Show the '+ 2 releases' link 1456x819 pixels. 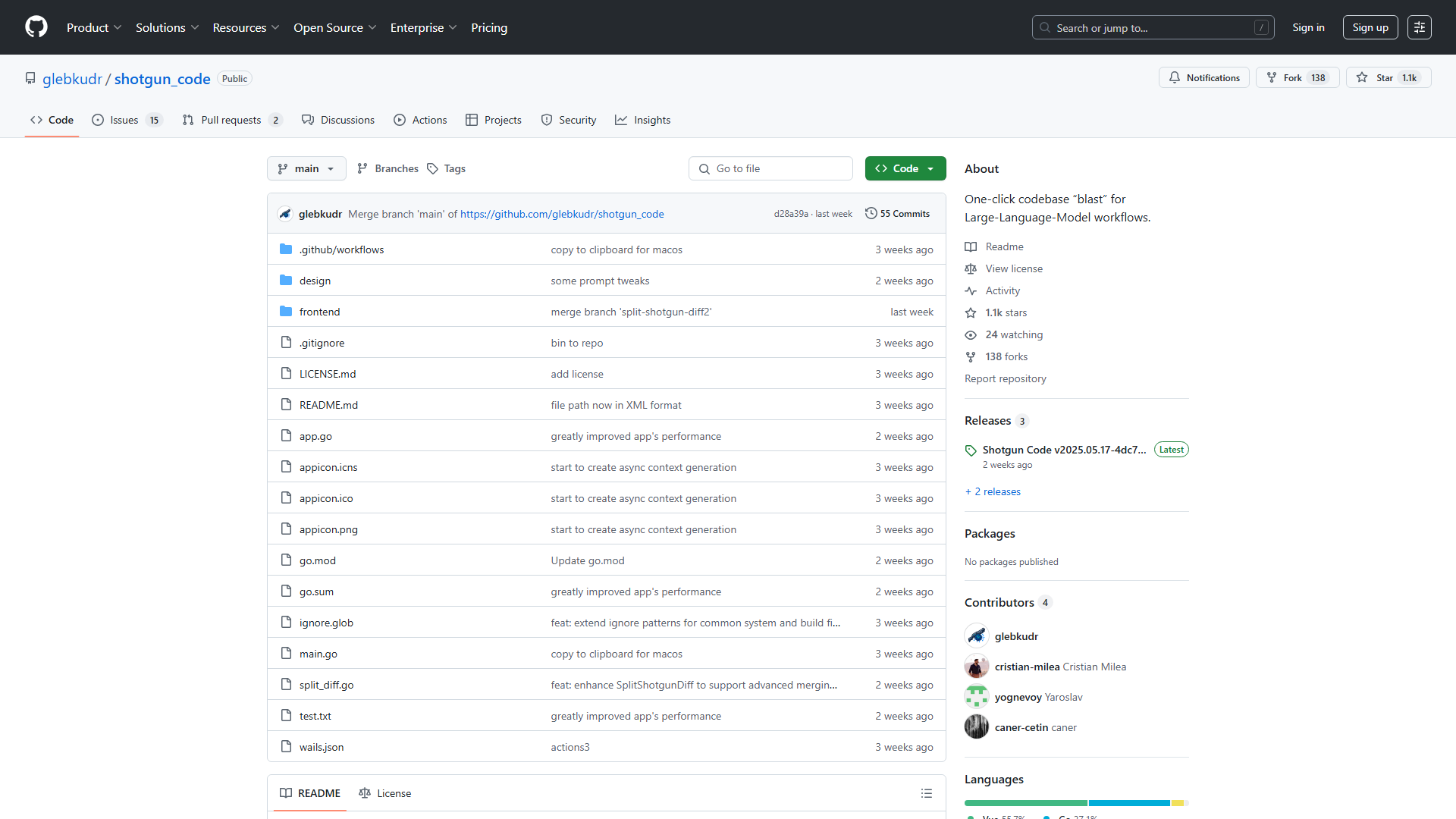tap(993, 491)
